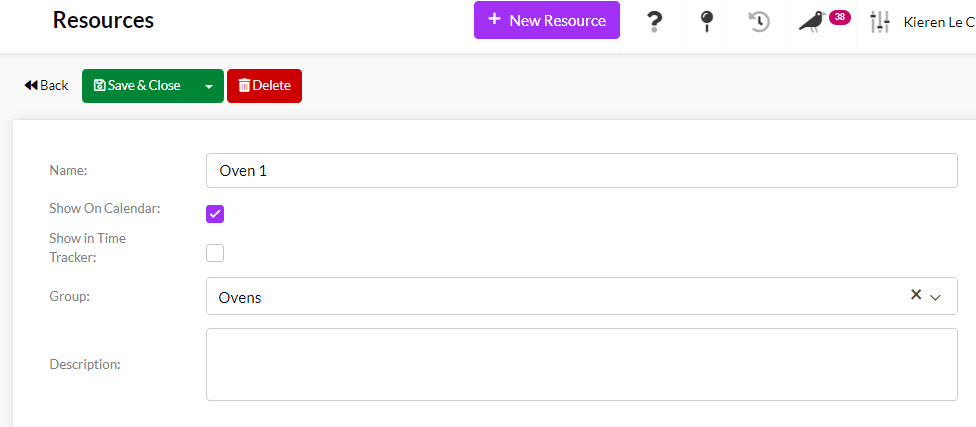Open the settings sliders icon
This screenshot has height=427, width=976.
(880, 22)
